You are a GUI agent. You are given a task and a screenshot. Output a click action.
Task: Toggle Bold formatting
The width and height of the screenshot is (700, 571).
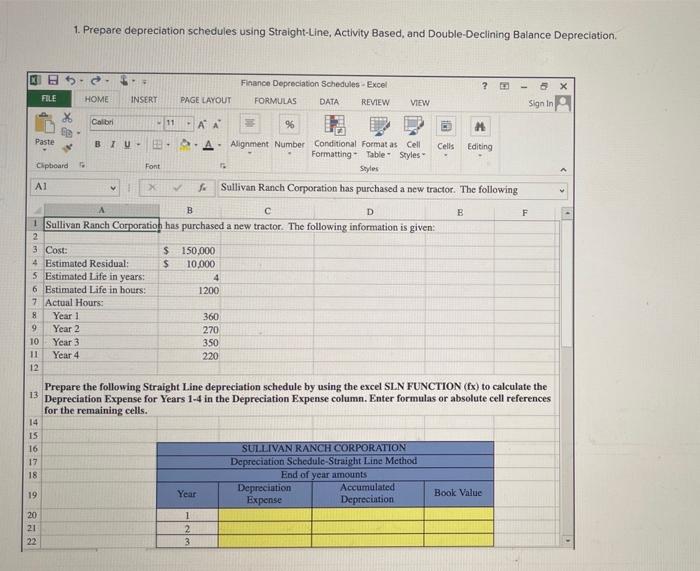(98, 144)
